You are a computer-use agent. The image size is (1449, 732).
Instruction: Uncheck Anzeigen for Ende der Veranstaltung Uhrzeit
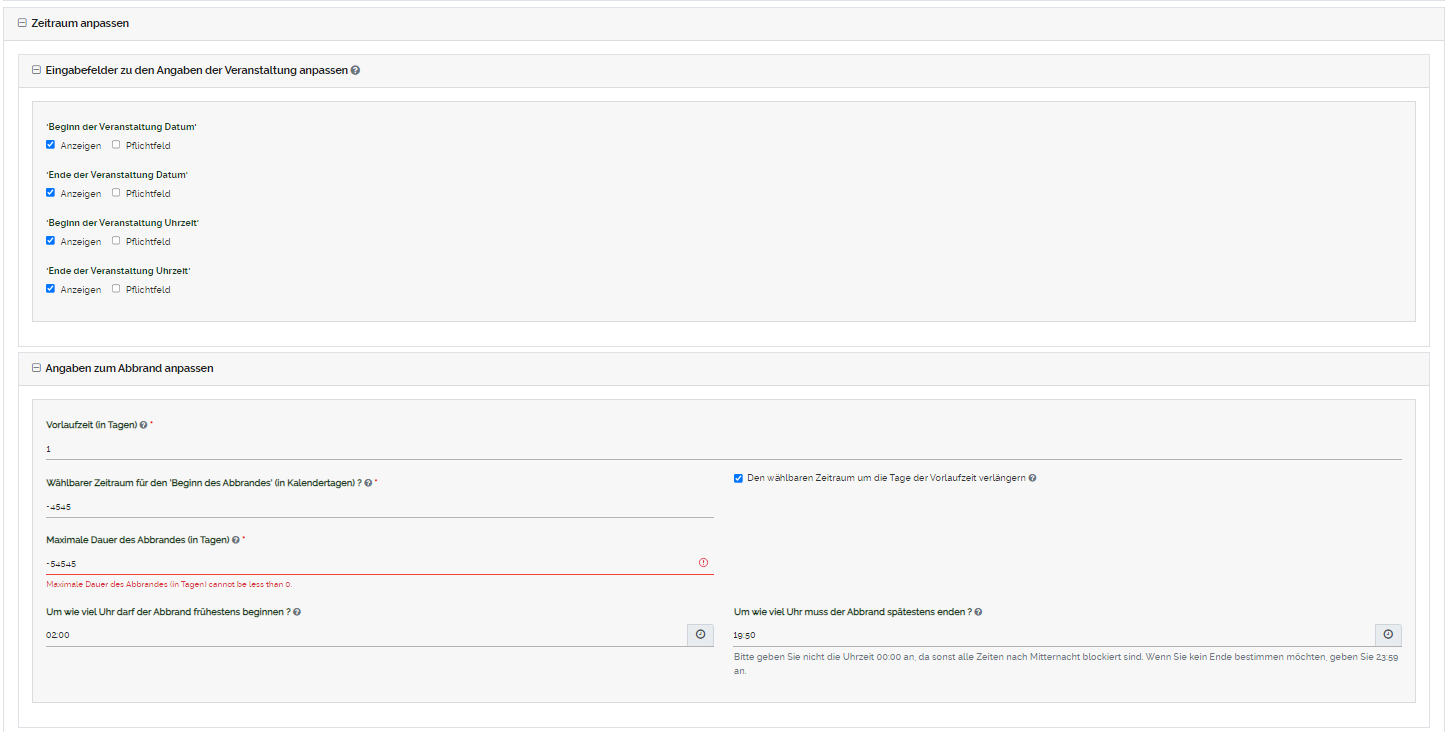[51, 289]
